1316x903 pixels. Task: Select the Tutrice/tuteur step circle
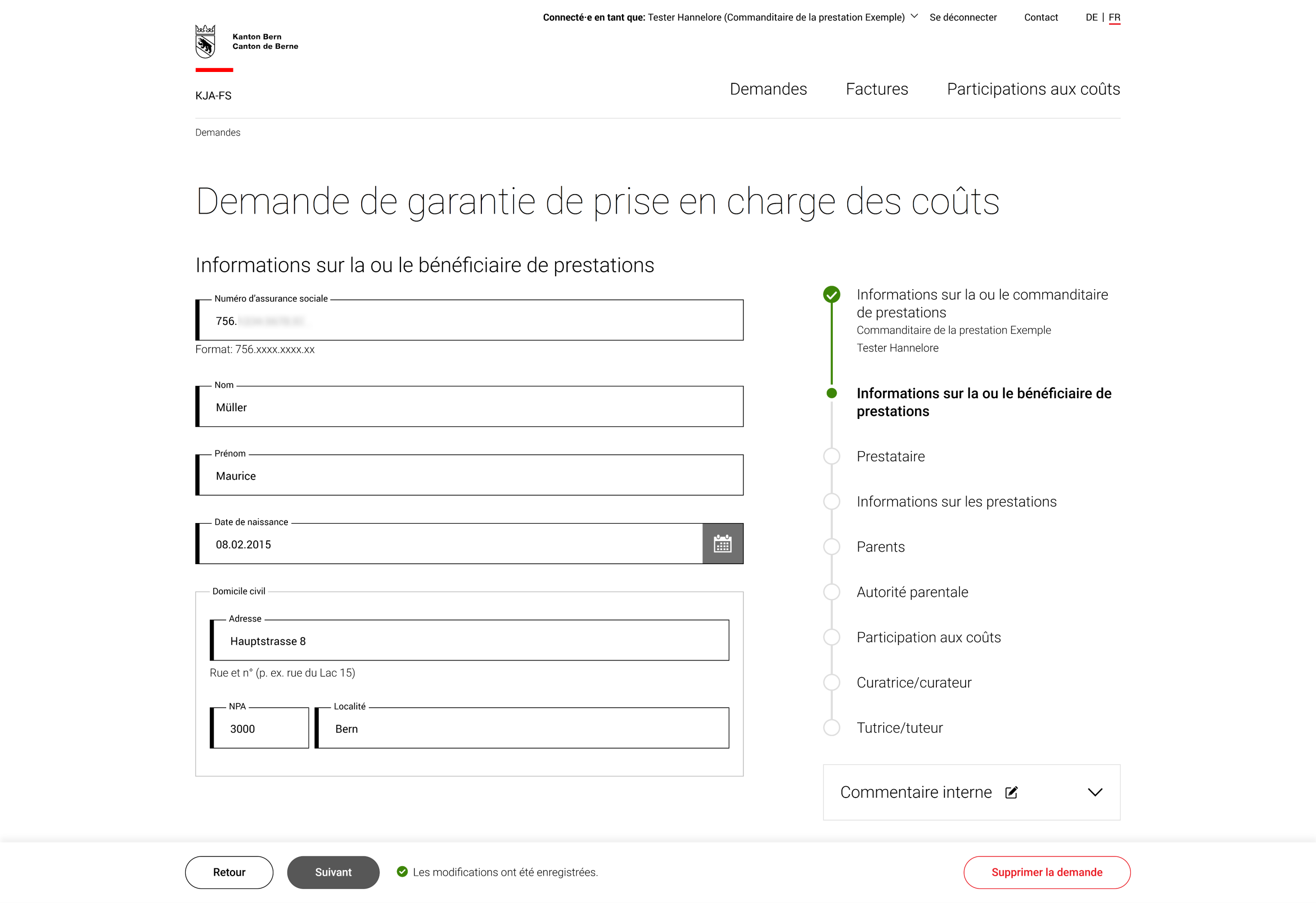[831, 727]
